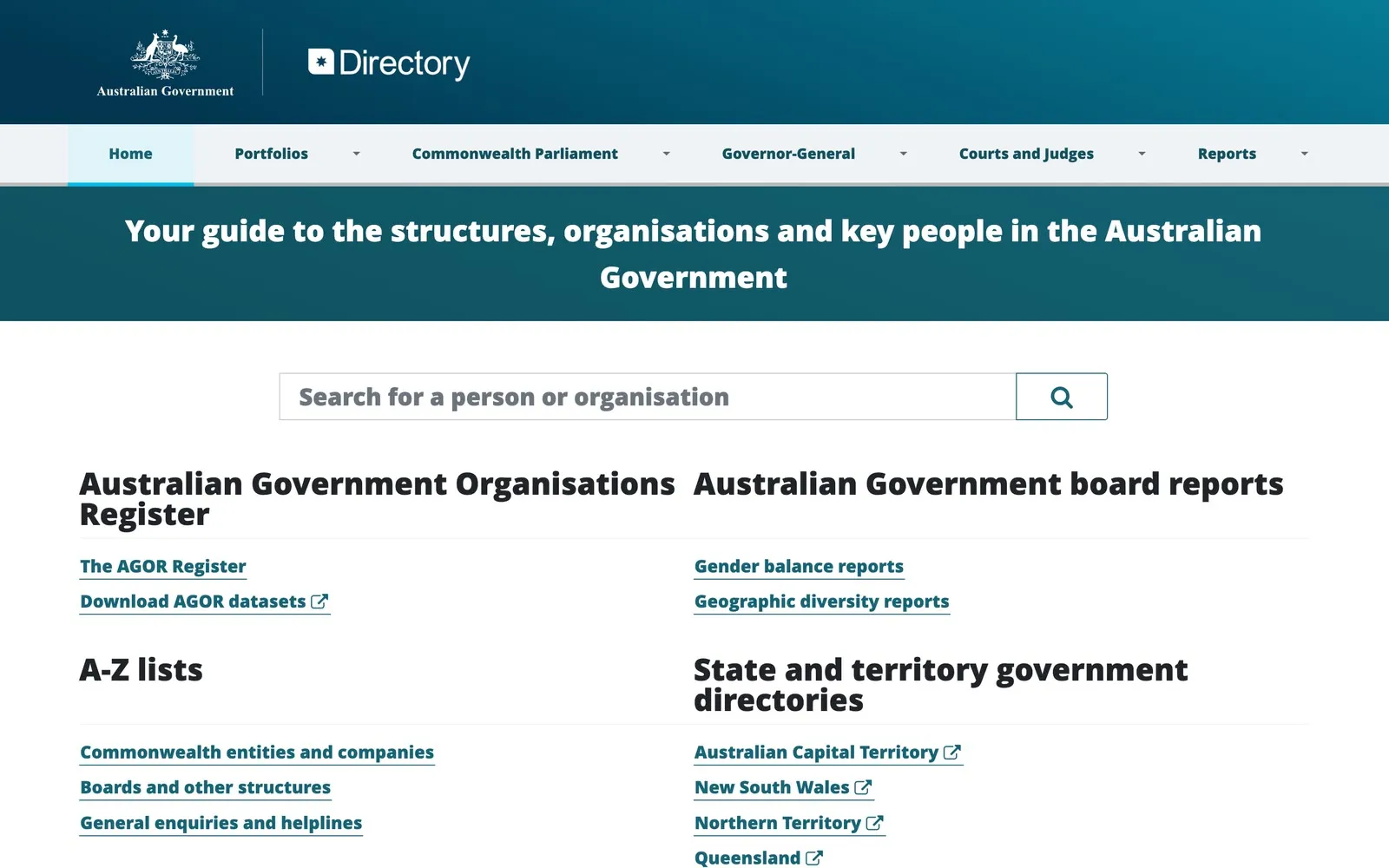Click external link icon beside Queensland
The width and height of the screenshot is (1389, 868).
click(x=814, y=858)
